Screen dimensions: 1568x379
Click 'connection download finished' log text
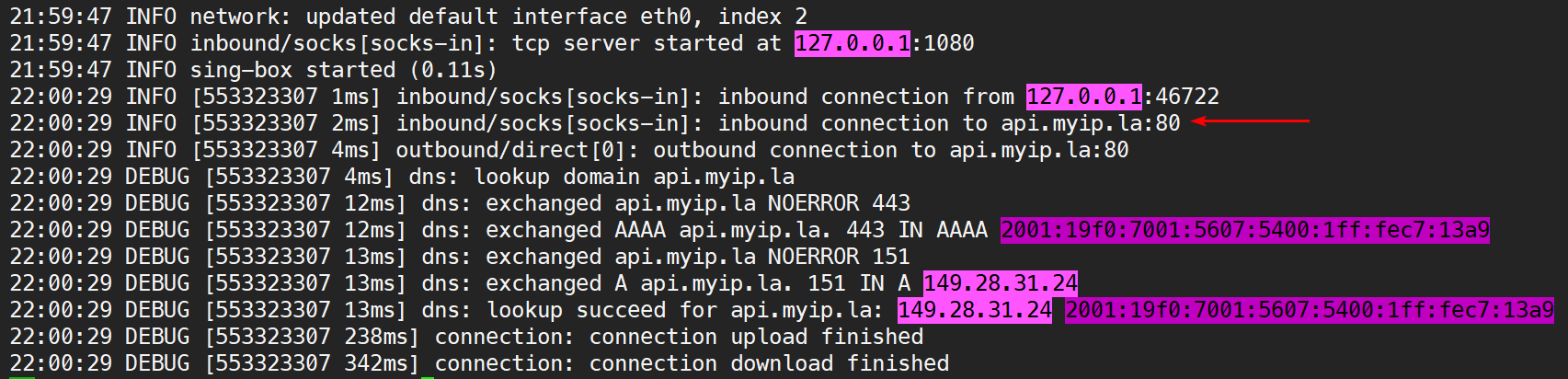click(769, 363)
